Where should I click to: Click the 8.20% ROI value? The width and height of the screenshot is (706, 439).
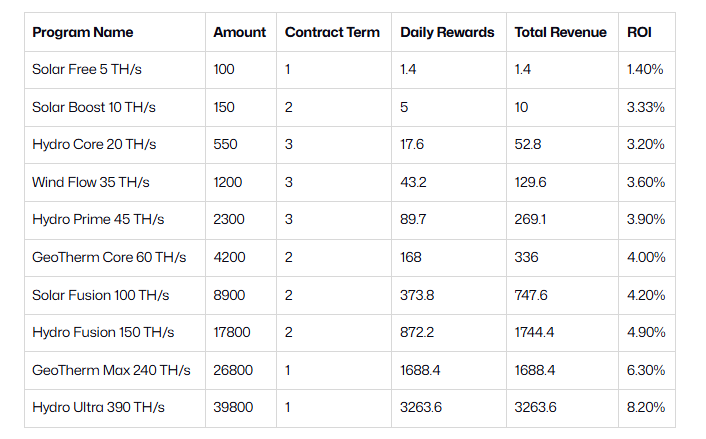point(646,407)
